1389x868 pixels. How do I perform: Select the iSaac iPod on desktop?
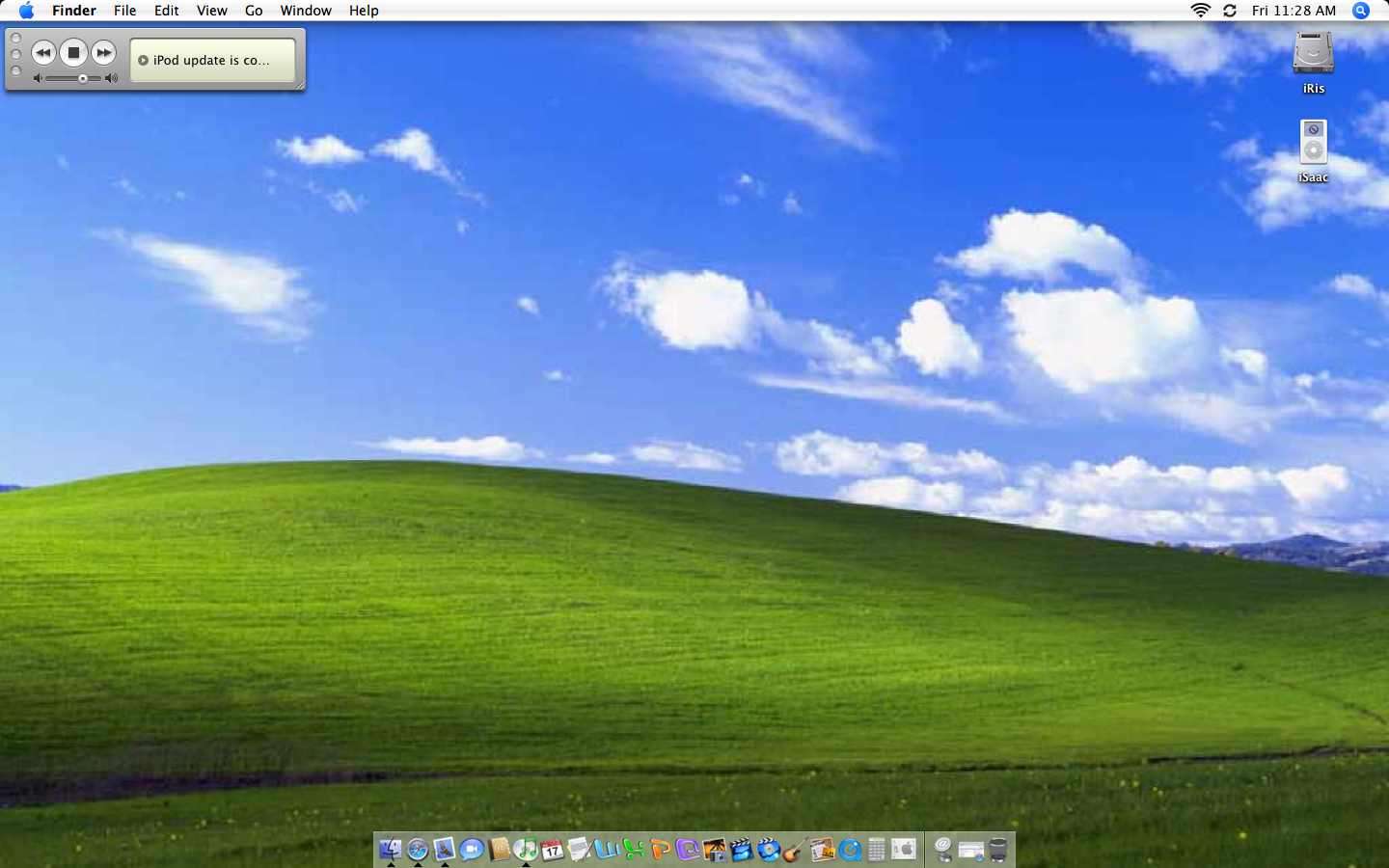click(x=1313, y=151)
